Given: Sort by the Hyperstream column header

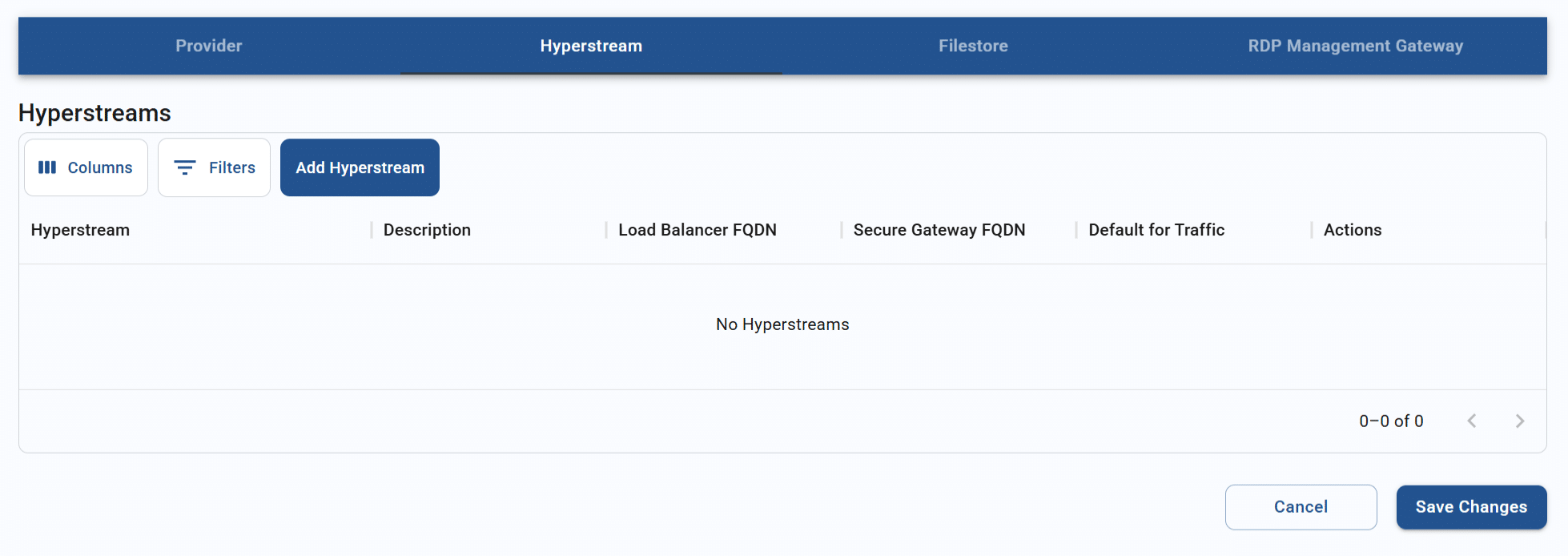Looking at the screenshot, I should 80,230.
